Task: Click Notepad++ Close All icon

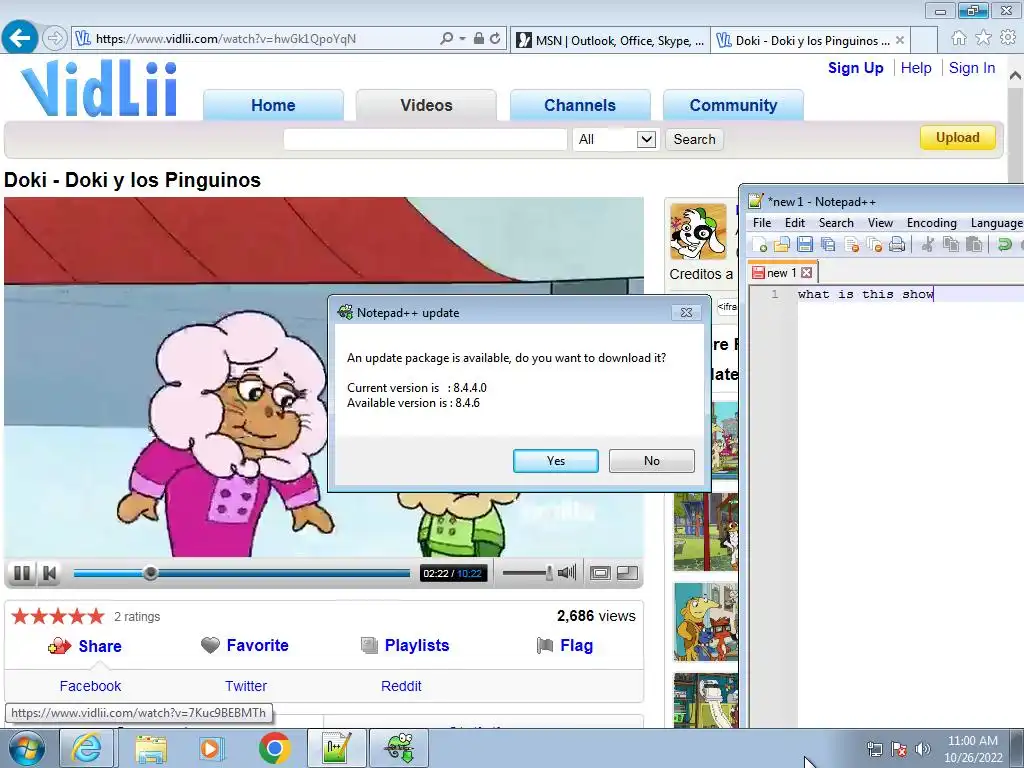Action: [x=874, y=244]
